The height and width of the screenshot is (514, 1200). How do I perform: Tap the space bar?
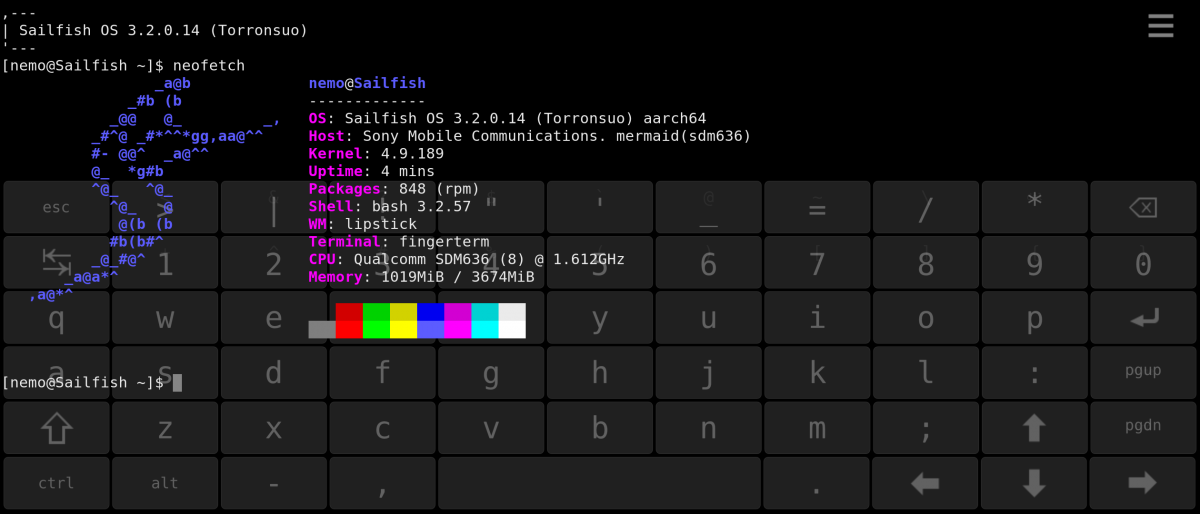tap(600, 483)
